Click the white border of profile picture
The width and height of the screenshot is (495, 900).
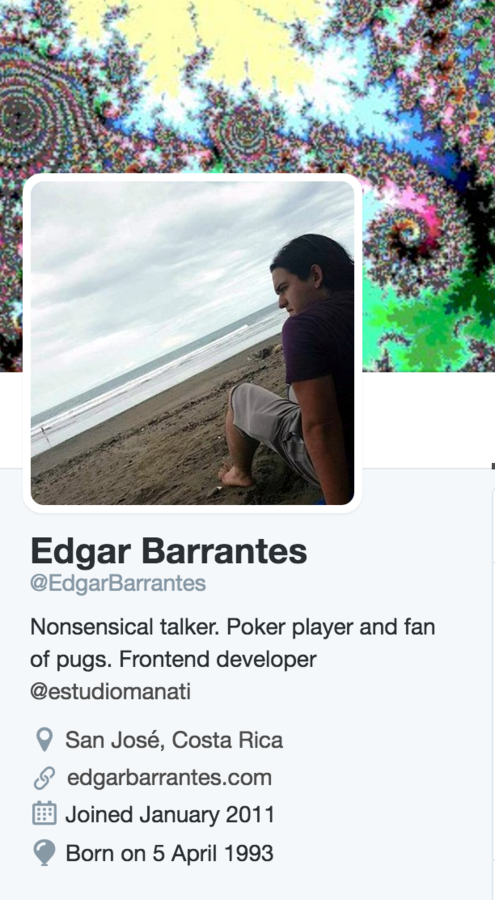tap(192, 177)
